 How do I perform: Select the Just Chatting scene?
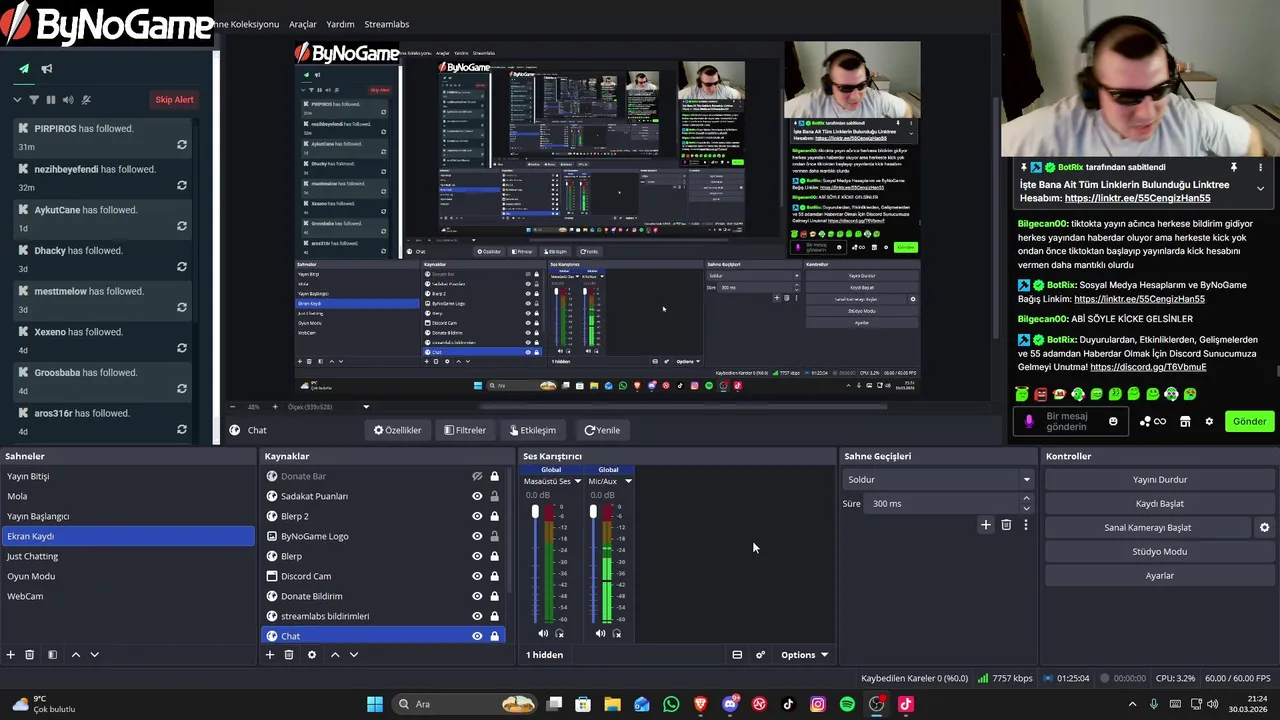tap(128, 556)
